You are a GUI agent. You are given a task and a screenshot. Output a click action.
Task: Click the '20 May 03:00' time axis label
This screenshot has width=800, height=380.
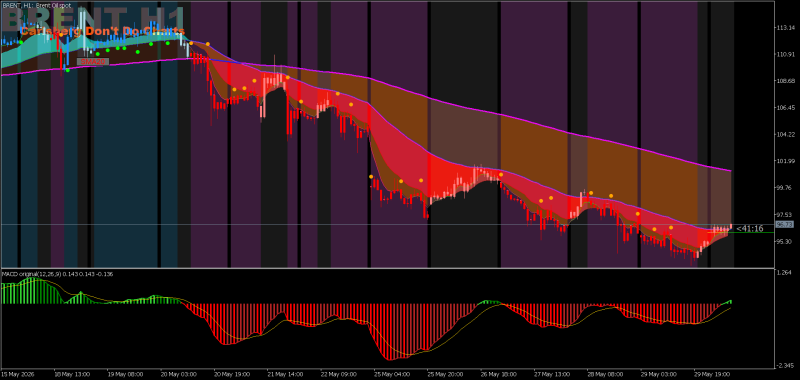(x=178, y=373)
